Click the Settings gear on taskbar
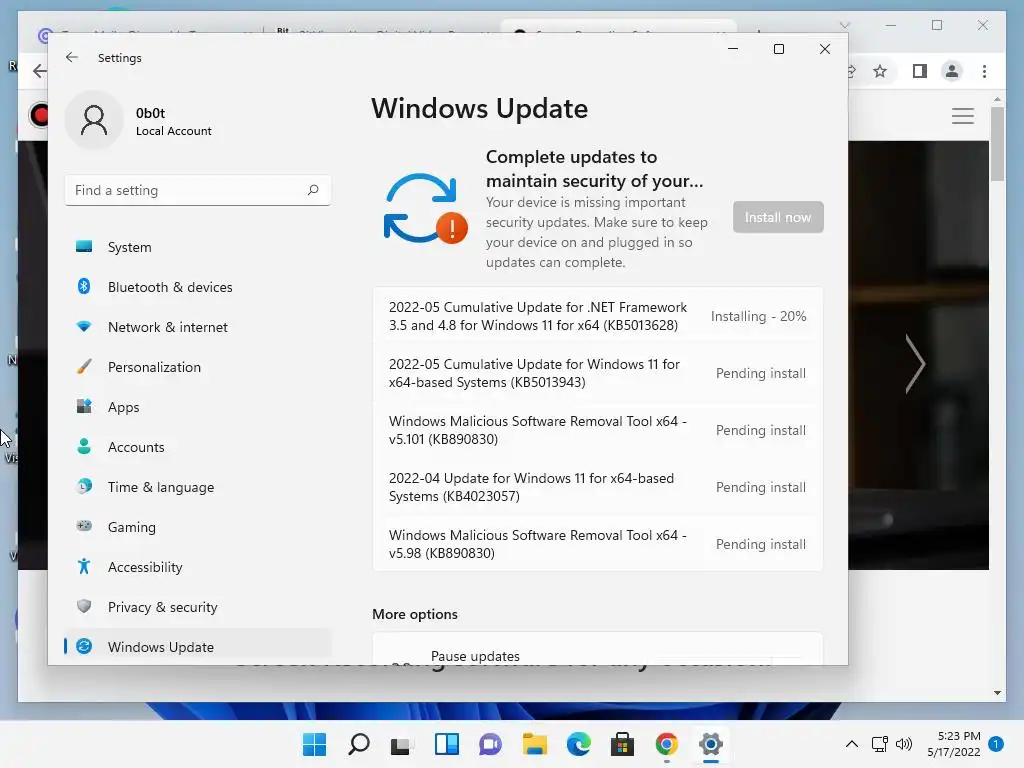This screenshot has height=768, width=1024. [711, 744]
